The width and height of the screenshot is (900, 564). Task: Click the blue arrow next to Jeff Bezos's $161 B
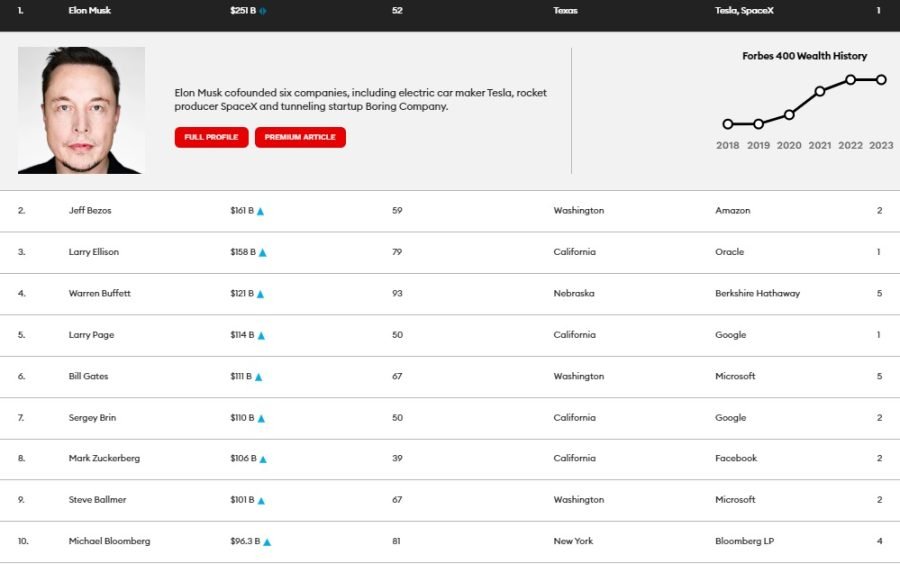coord(261,211)
